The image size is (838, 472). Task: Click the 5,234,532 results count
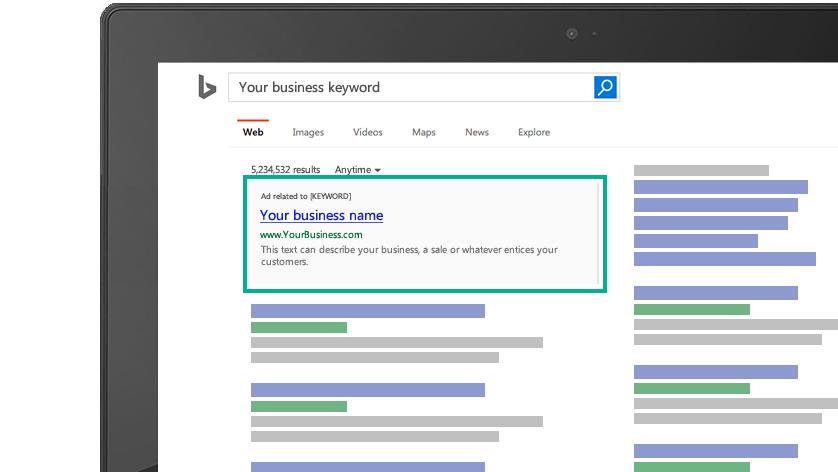coord(286,170)
